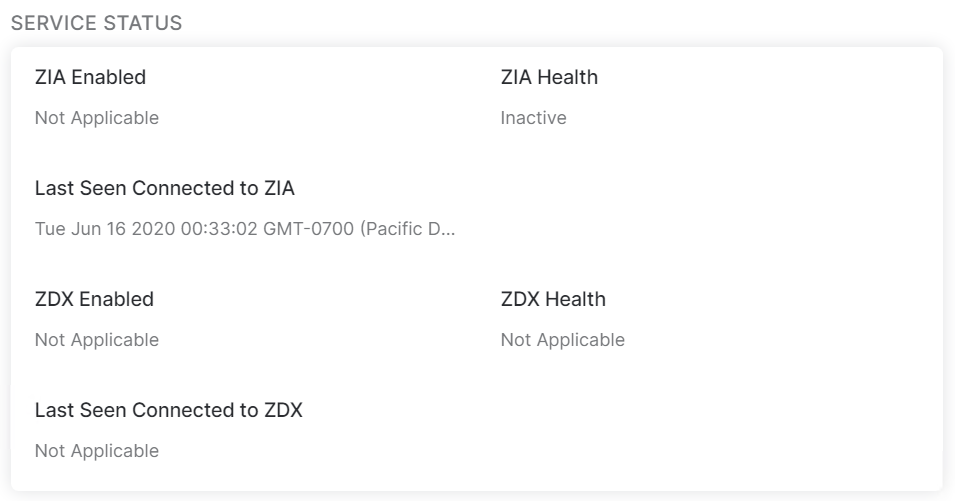Click the Last Seen Connected to ZDX label
Image resolution: width=955 pixels, height=501 pixels.
(x=168, y=410)
